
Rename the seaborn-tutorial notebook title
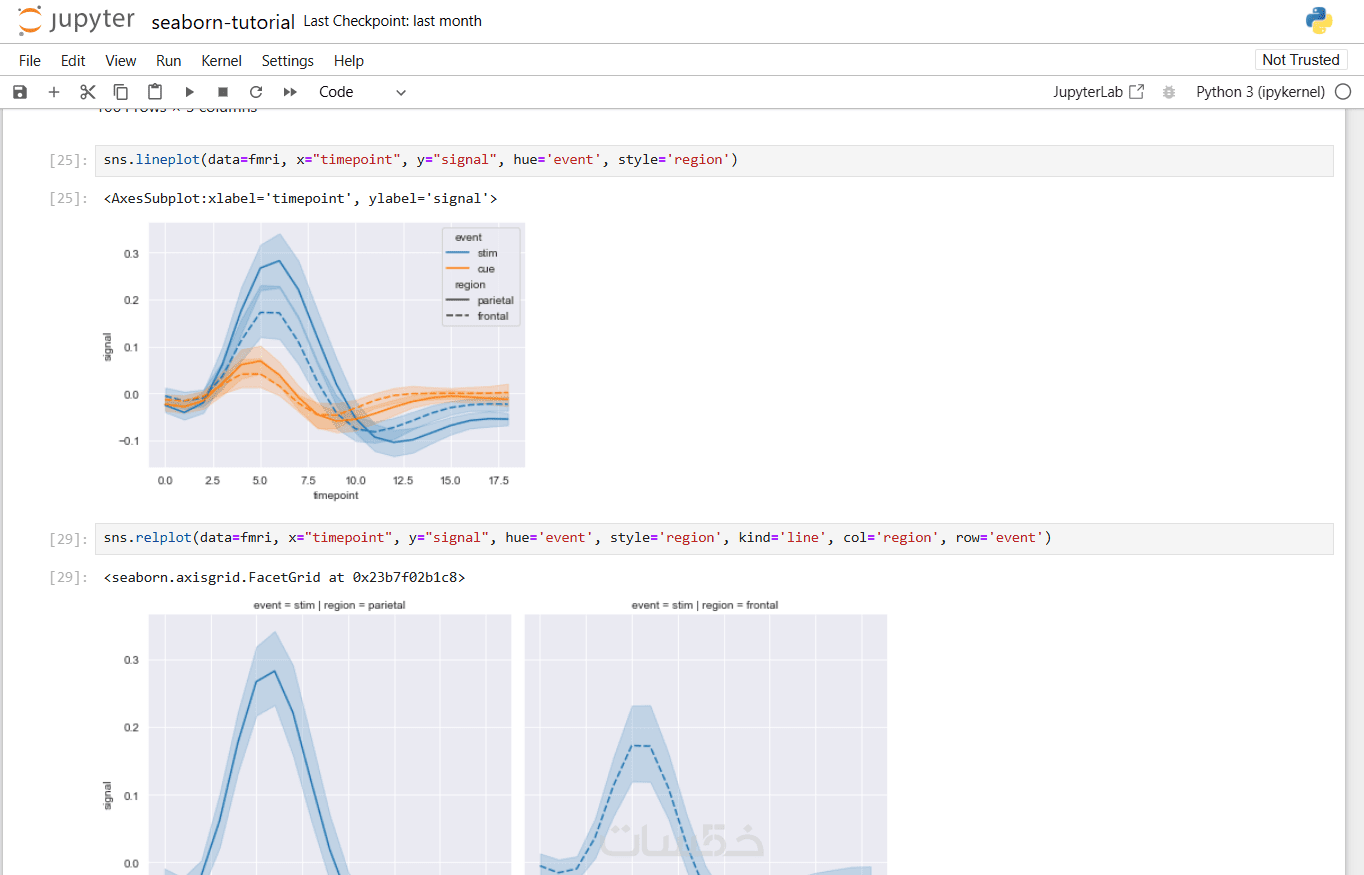coord(223,22)
